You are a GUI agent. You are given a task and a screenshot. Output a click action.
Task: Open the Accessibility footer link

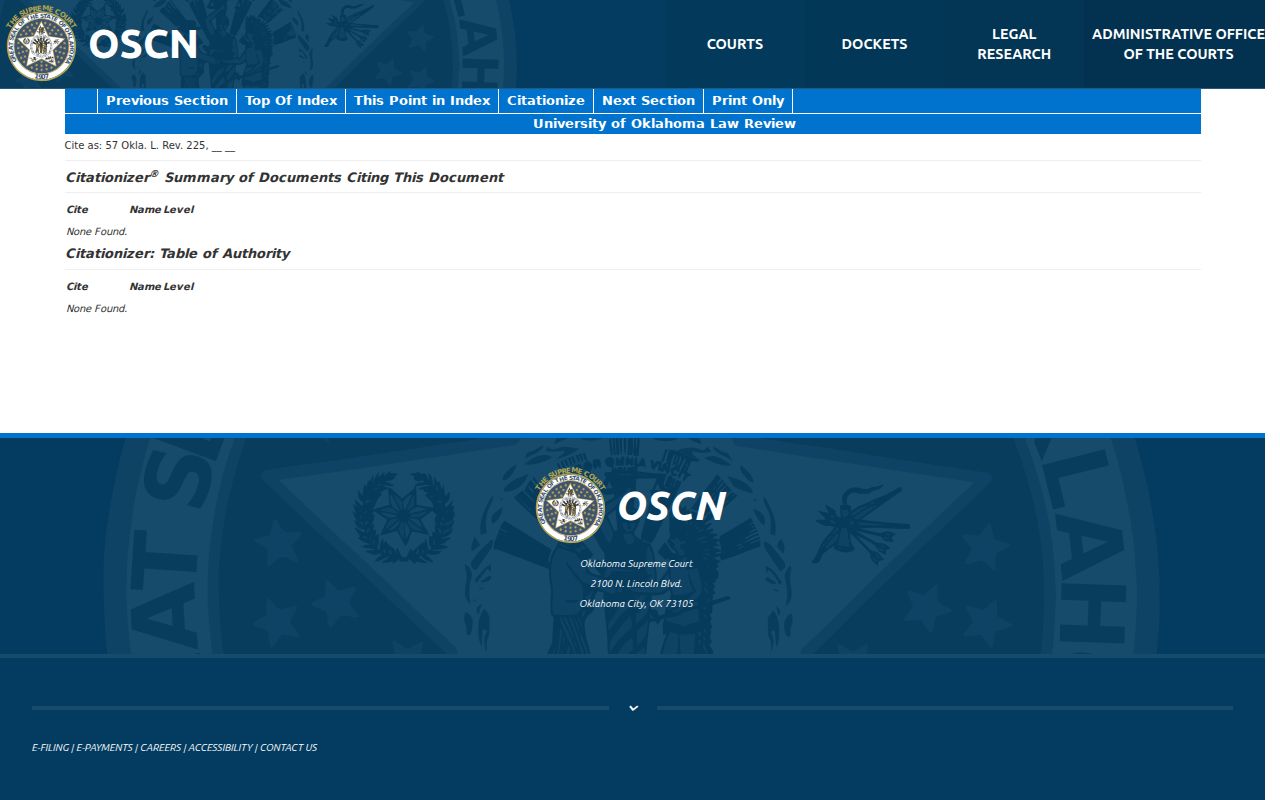click(221, 748)
